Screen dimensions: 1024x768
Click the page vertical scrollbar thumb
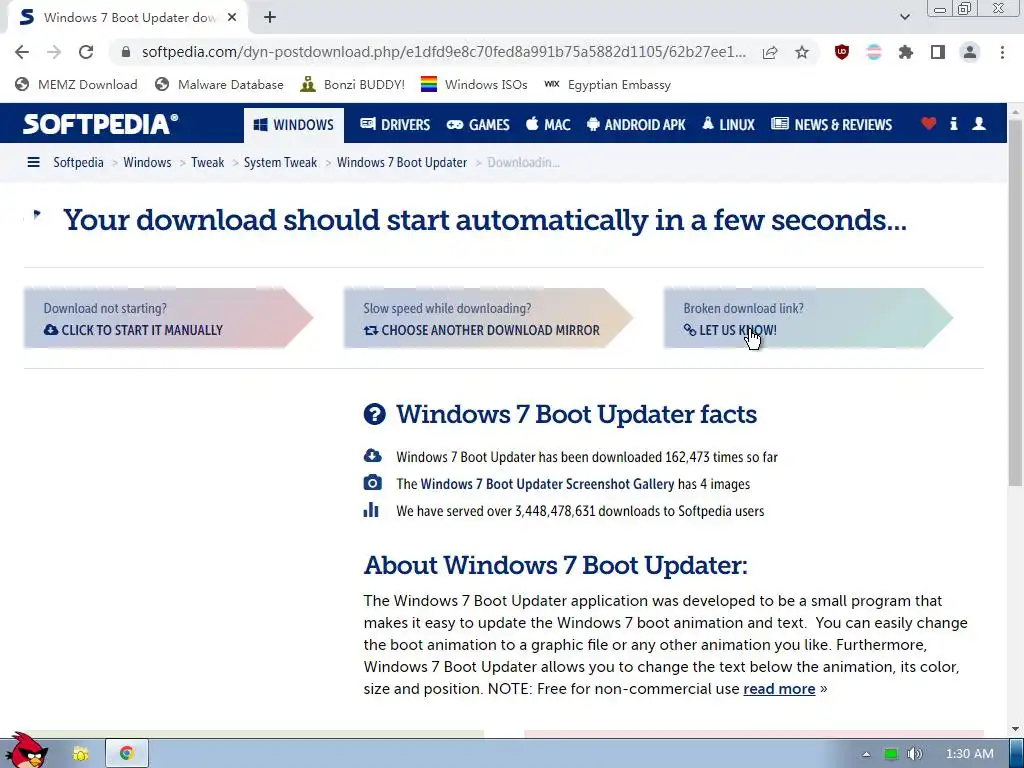[x=1015, y=302]
